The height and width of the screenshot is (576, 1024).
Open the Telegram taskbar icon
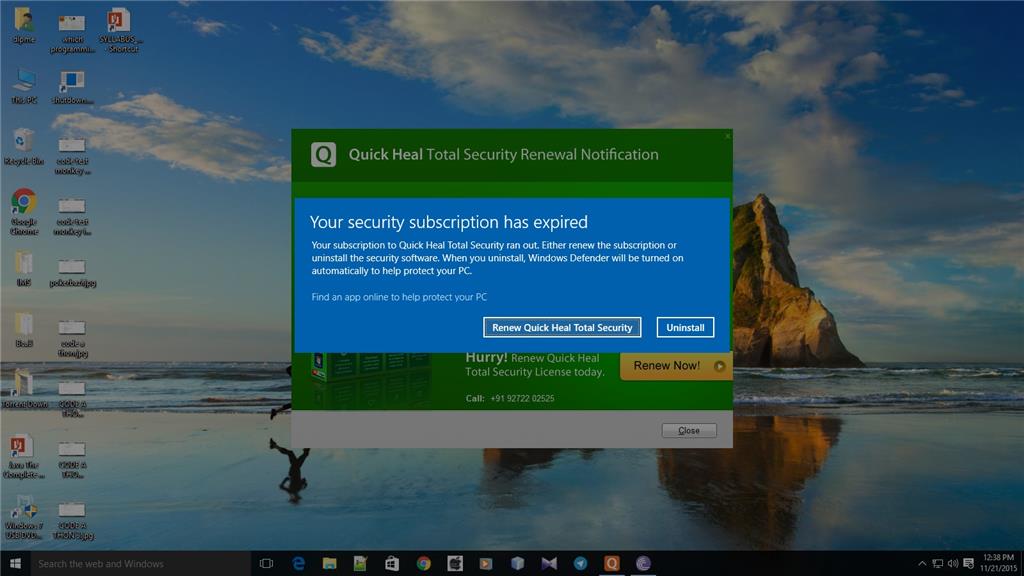point(580,563)
